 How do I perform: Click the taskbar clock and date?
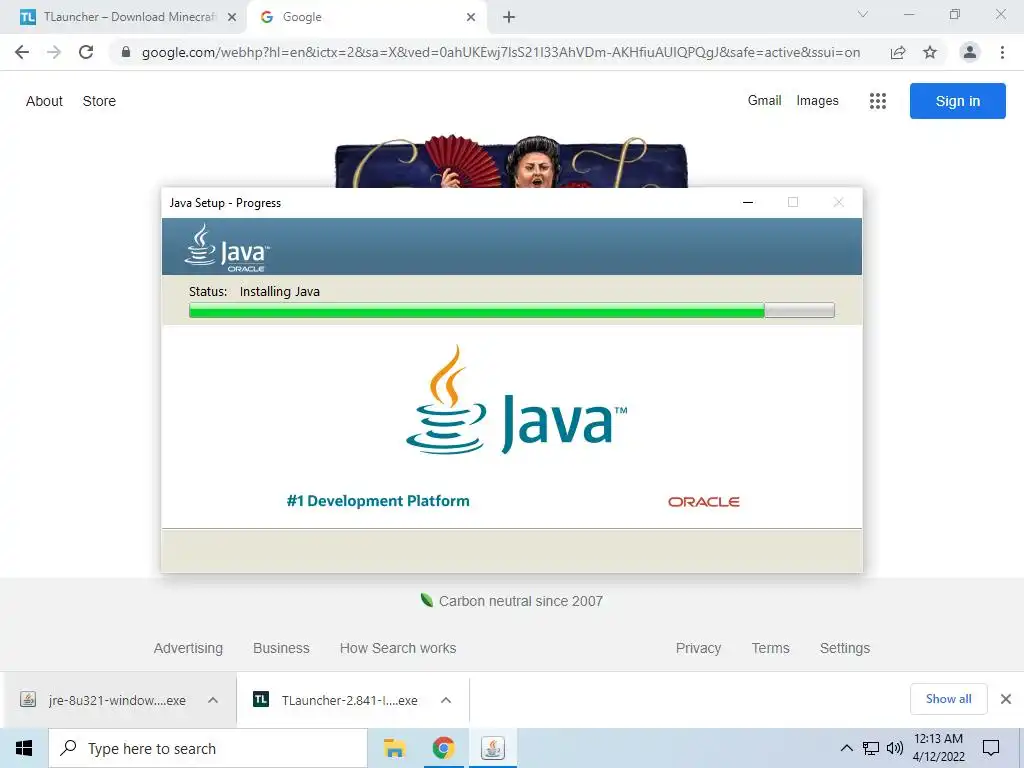[938, 748]
